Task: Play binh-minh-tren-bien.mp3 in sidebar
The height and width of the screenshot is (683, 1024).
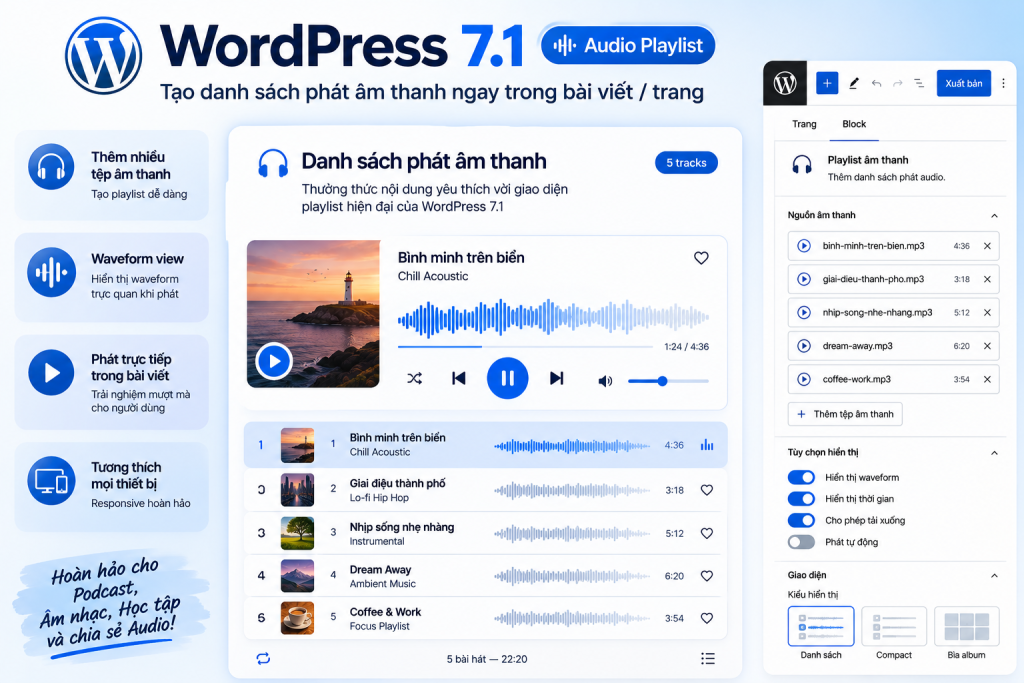Action: [x=804, y=246]
